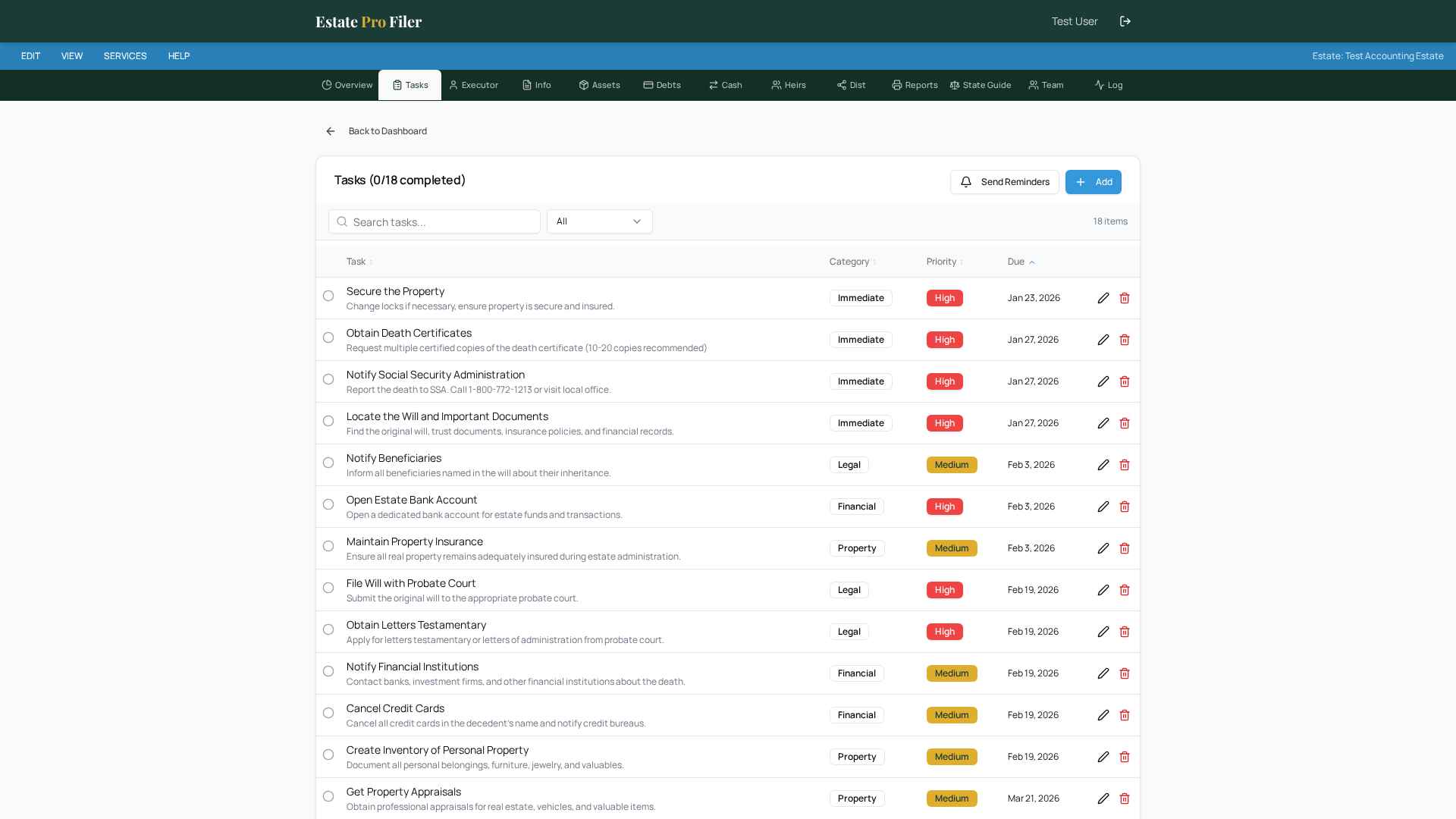
Task: Delete the Notify Beneficiaries task
Action: click(x=1125, y=465)
